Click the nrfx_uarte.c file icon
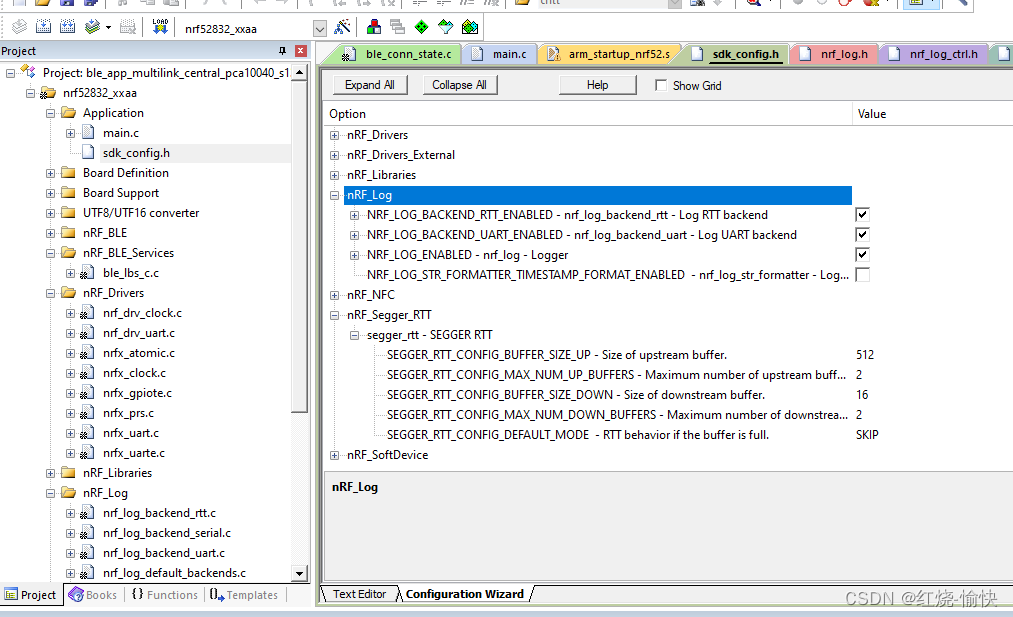 tap(87, 453)
